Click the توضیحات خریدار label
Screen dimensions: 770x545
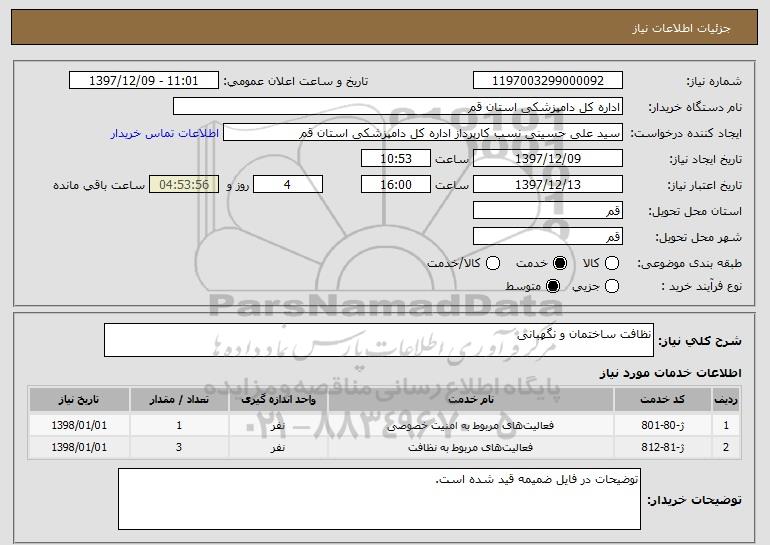click(x=694, y=500)
